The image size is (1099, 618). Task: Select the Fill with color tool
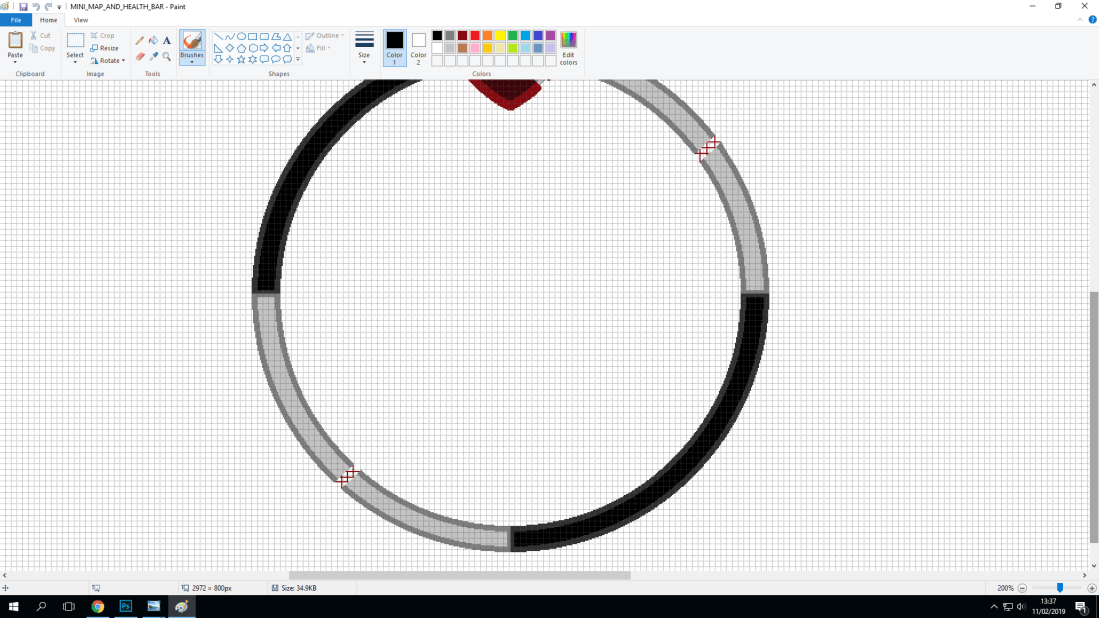[x=152, y=41]
